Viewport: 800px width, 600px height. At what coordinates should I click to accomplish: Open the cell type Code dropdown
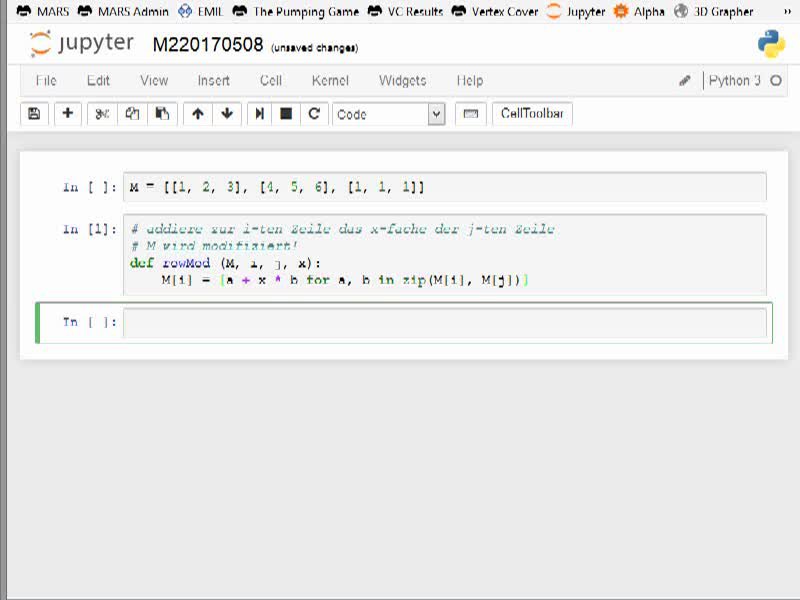click(389, 114)
